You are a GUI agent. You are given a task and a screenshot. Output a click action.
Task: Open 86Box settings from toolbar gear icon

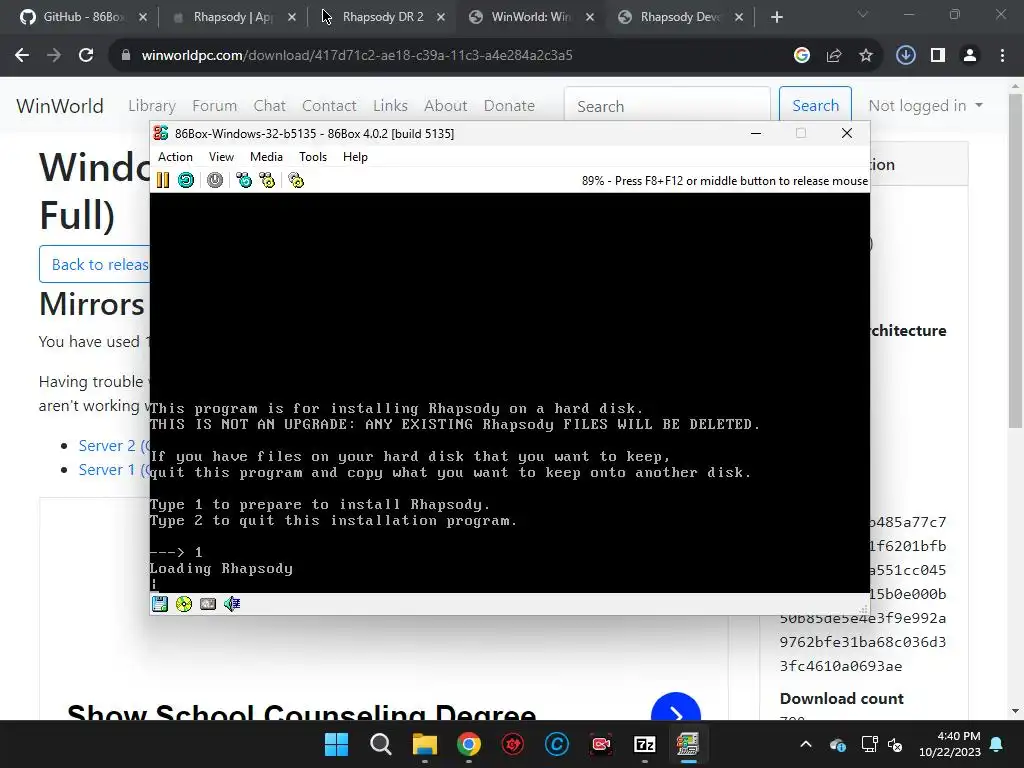[x=296, y=180]
